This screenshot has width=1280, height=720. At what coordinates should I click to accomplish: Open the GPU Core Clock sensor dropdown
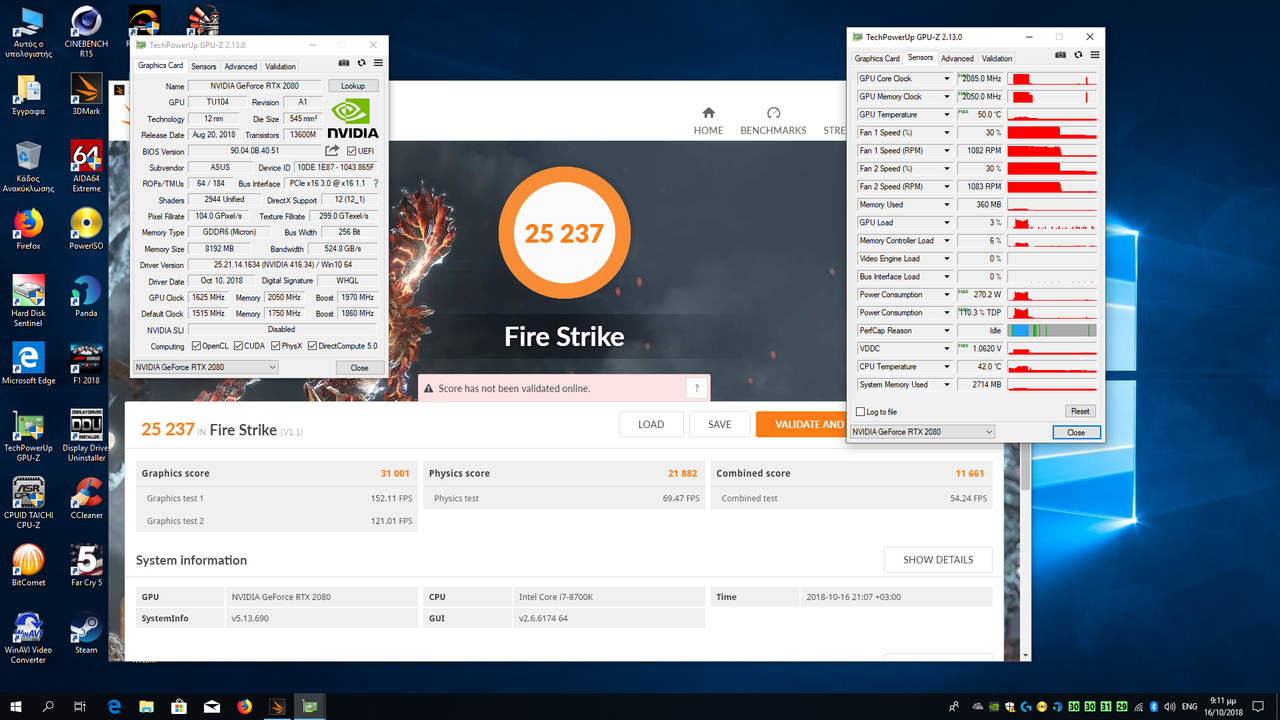(947, 79)
